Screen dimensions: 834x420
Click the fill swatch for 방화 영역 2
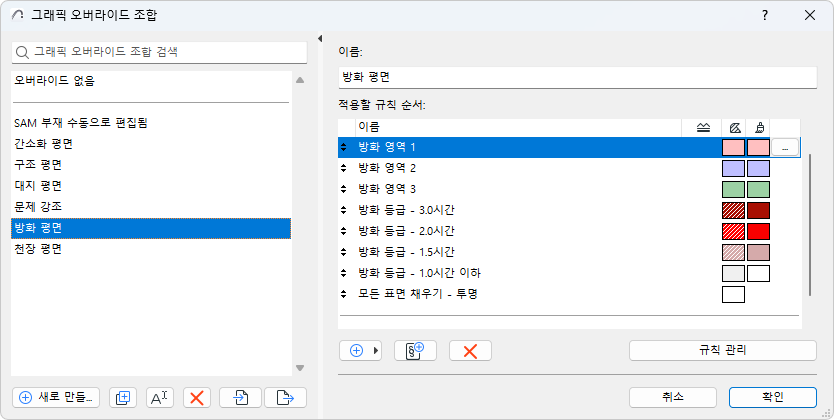tap(733, 168)
